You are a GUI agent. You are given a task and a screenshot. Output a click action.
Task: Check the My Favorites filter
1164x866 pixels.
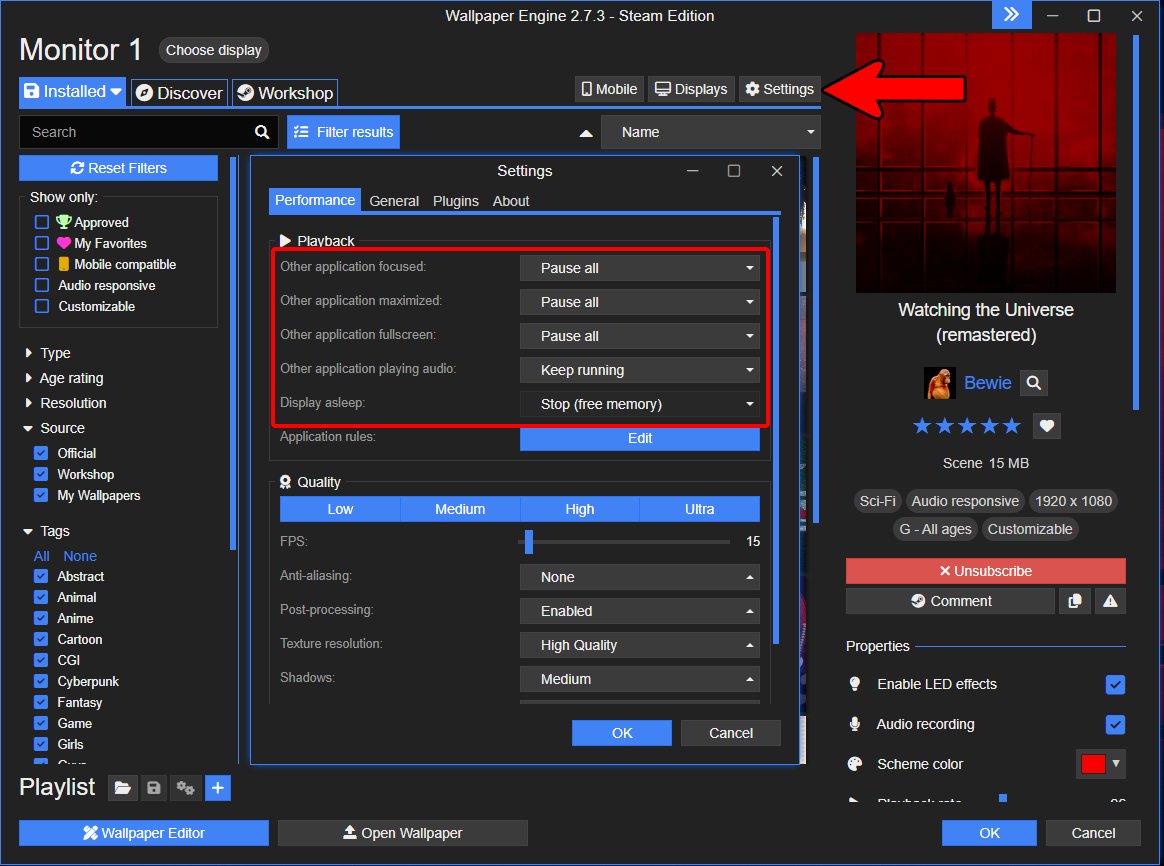pos(42,243)
